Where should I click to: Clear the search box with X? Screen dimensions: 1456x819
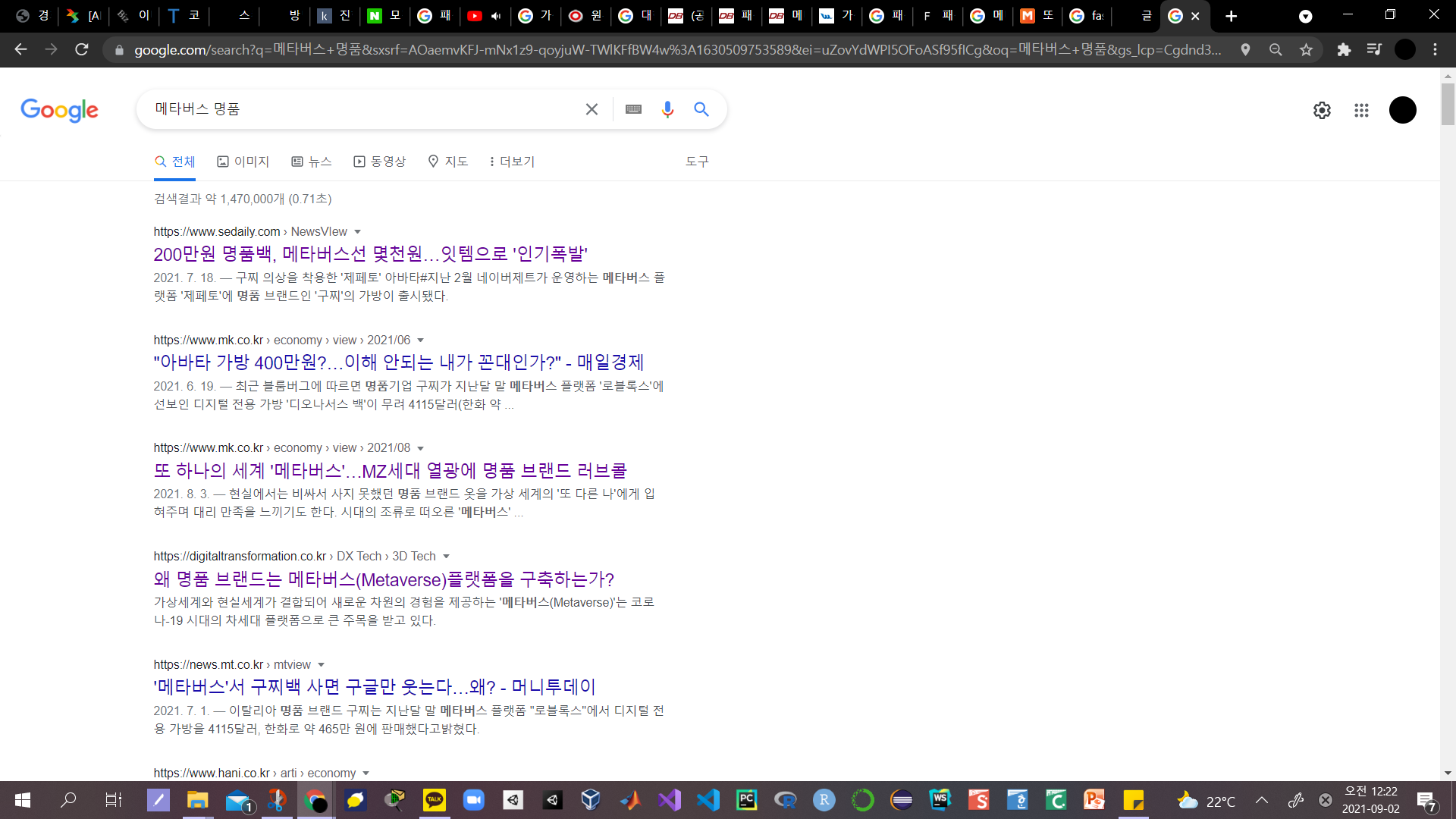pos(591,110)
